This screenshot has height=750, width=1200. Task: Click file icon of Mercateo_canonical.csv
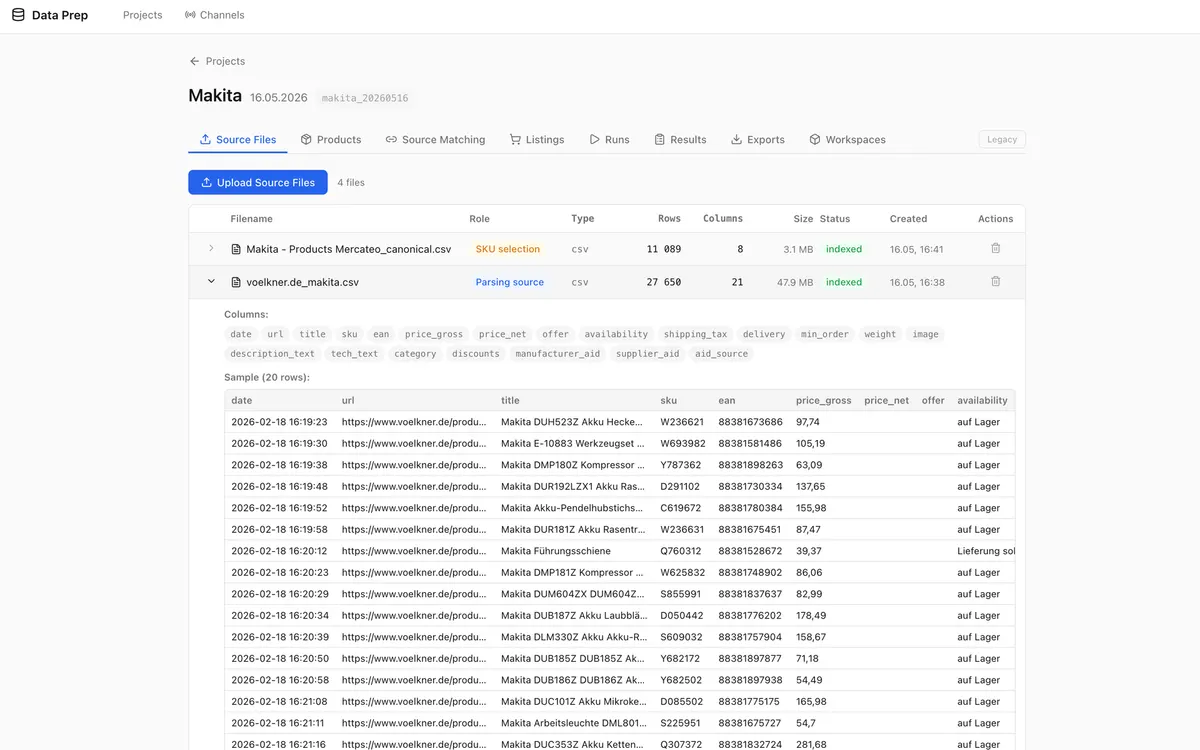236,249
